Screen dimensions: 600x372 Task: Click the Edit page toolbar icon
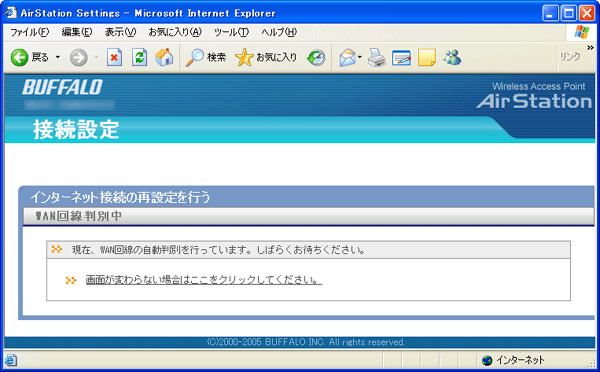click(x=401, y=58)
